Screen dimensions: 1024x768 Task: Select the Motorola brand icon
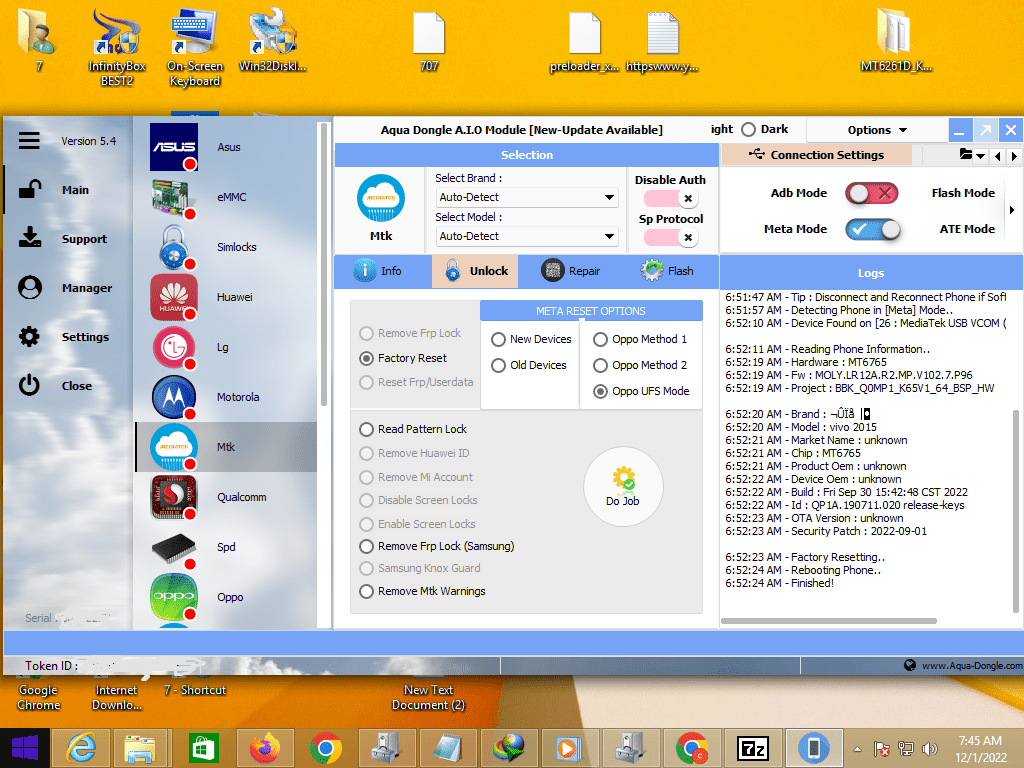[174, 397]
